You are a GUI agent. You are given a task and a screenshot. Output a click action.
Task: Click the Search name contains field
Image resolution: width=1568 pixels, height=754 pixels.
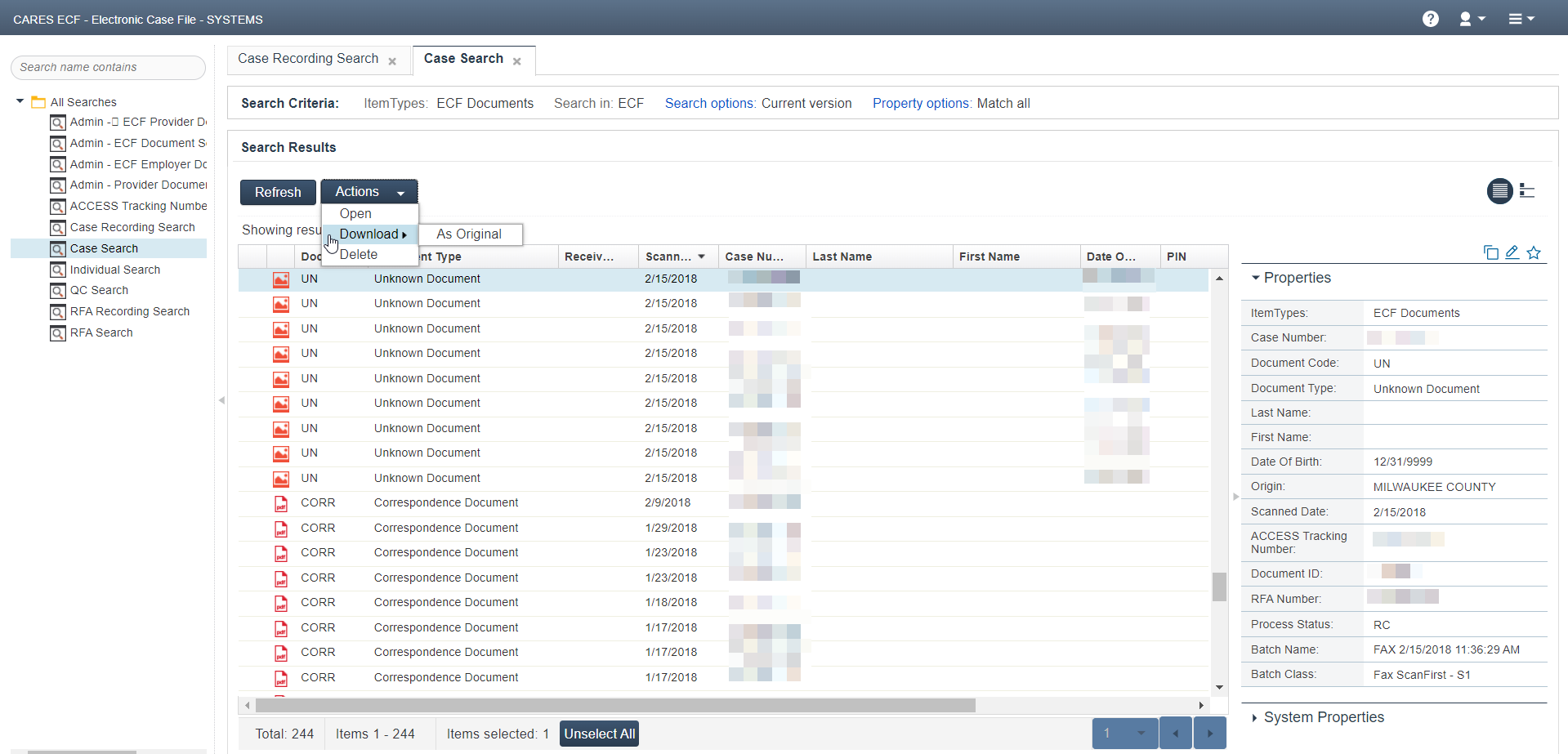108,67
